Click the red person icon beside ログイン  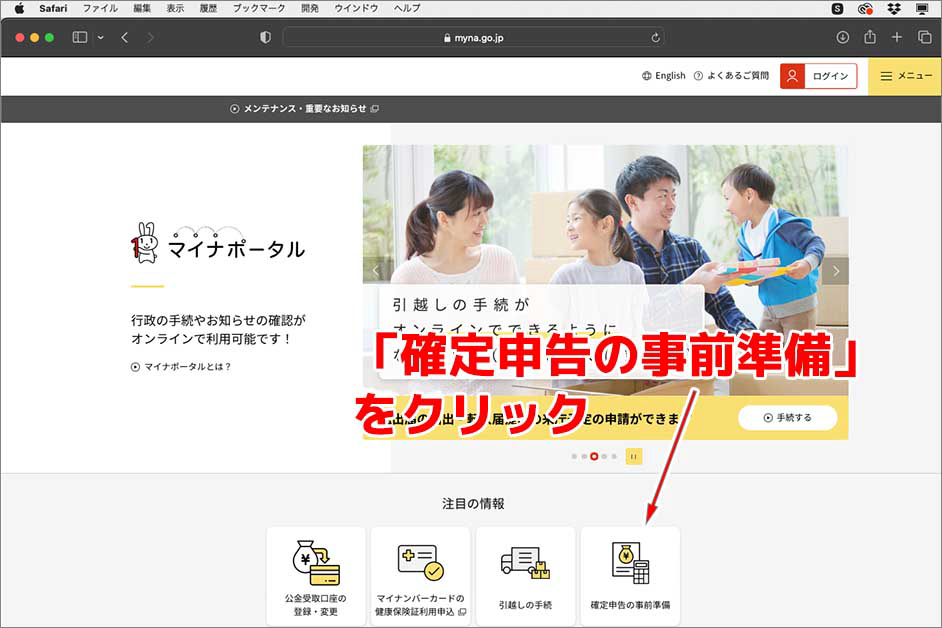tap(792, 76)
